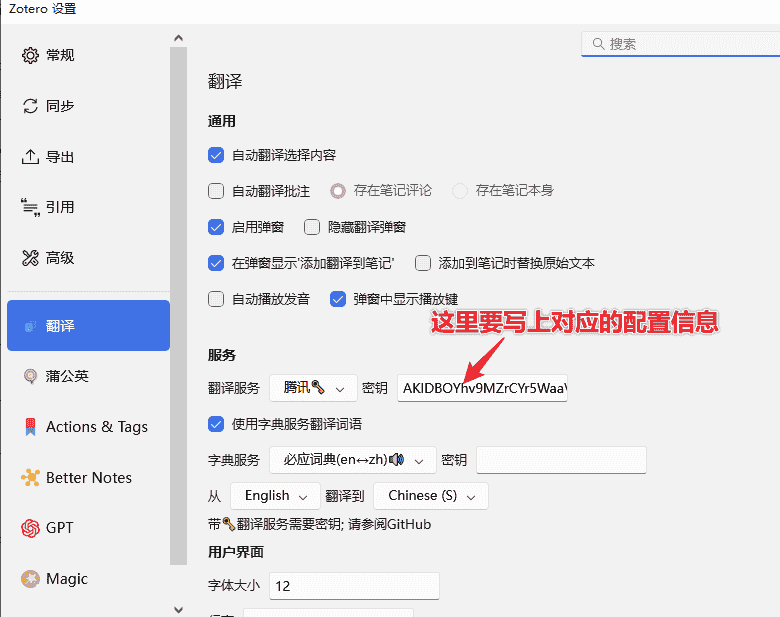780x617 pixels.
Task: Click the translation service 密钥 field with AKID key
Action: (482, 388)
